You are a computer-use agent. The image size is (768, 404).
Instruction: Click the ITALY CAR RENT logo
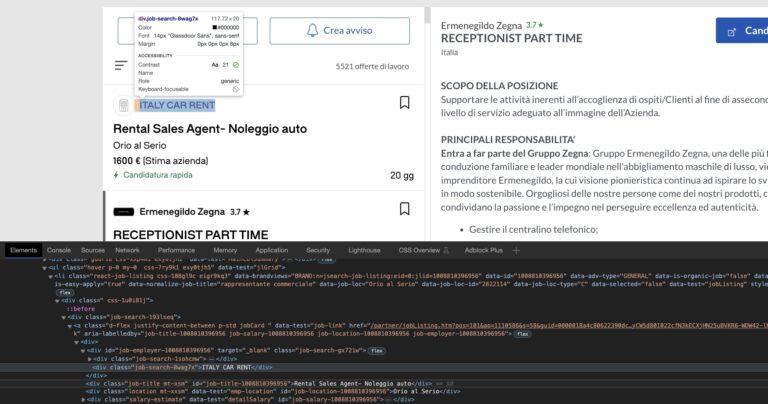tap(124, 104)
